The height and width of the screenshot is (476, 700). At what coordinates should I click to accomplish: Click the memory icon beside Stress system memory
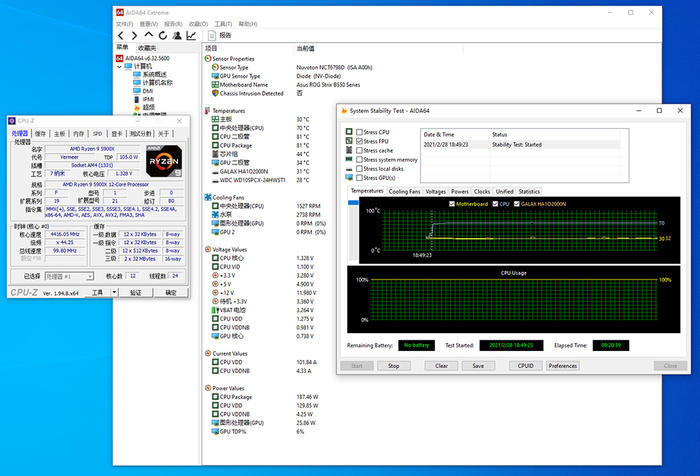pos(349,159)
